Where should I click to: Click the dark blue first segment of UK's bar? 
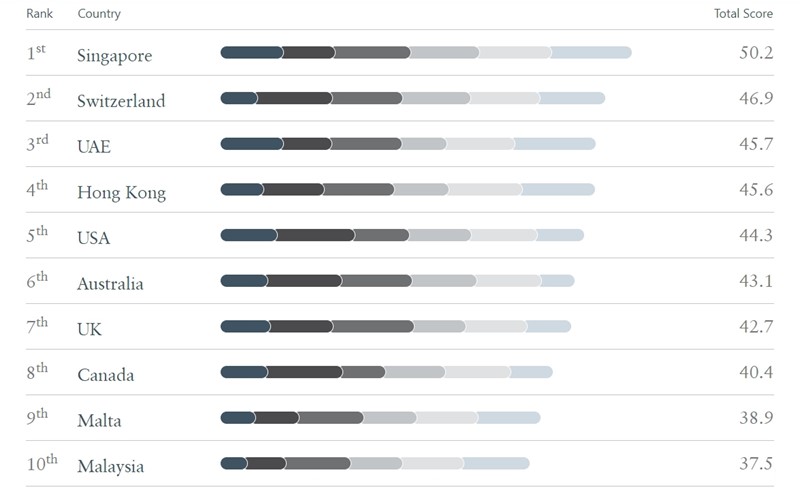245,326
